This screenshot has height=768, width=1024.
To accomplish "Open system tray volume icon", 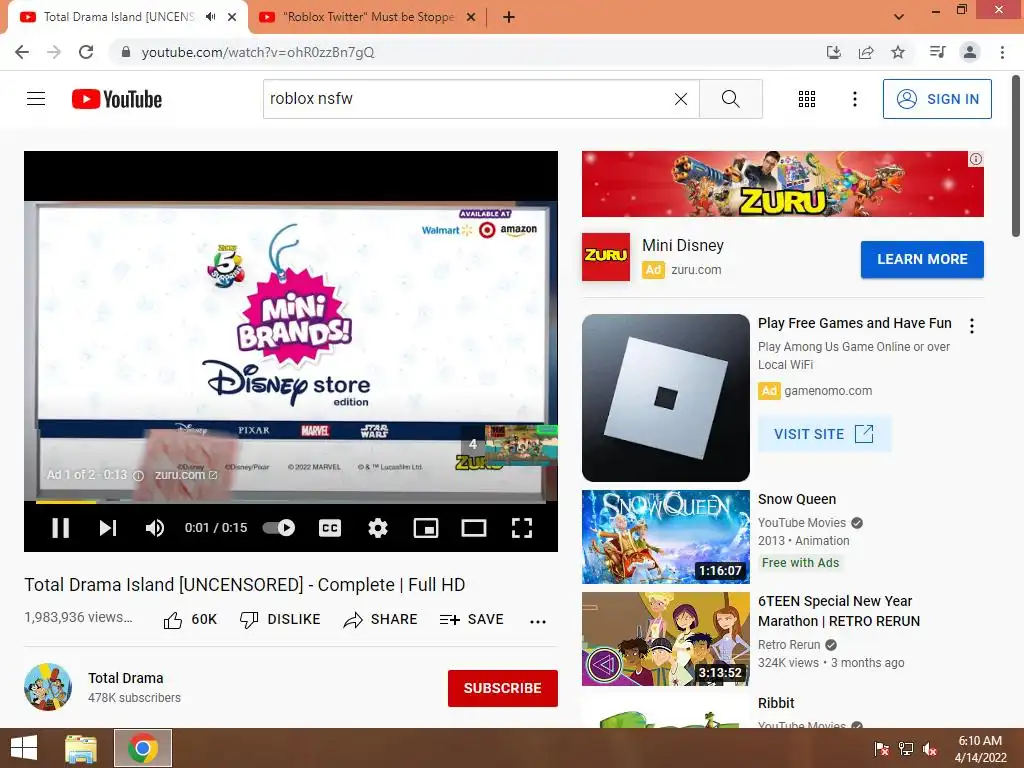I will click(x=929, y=749).
